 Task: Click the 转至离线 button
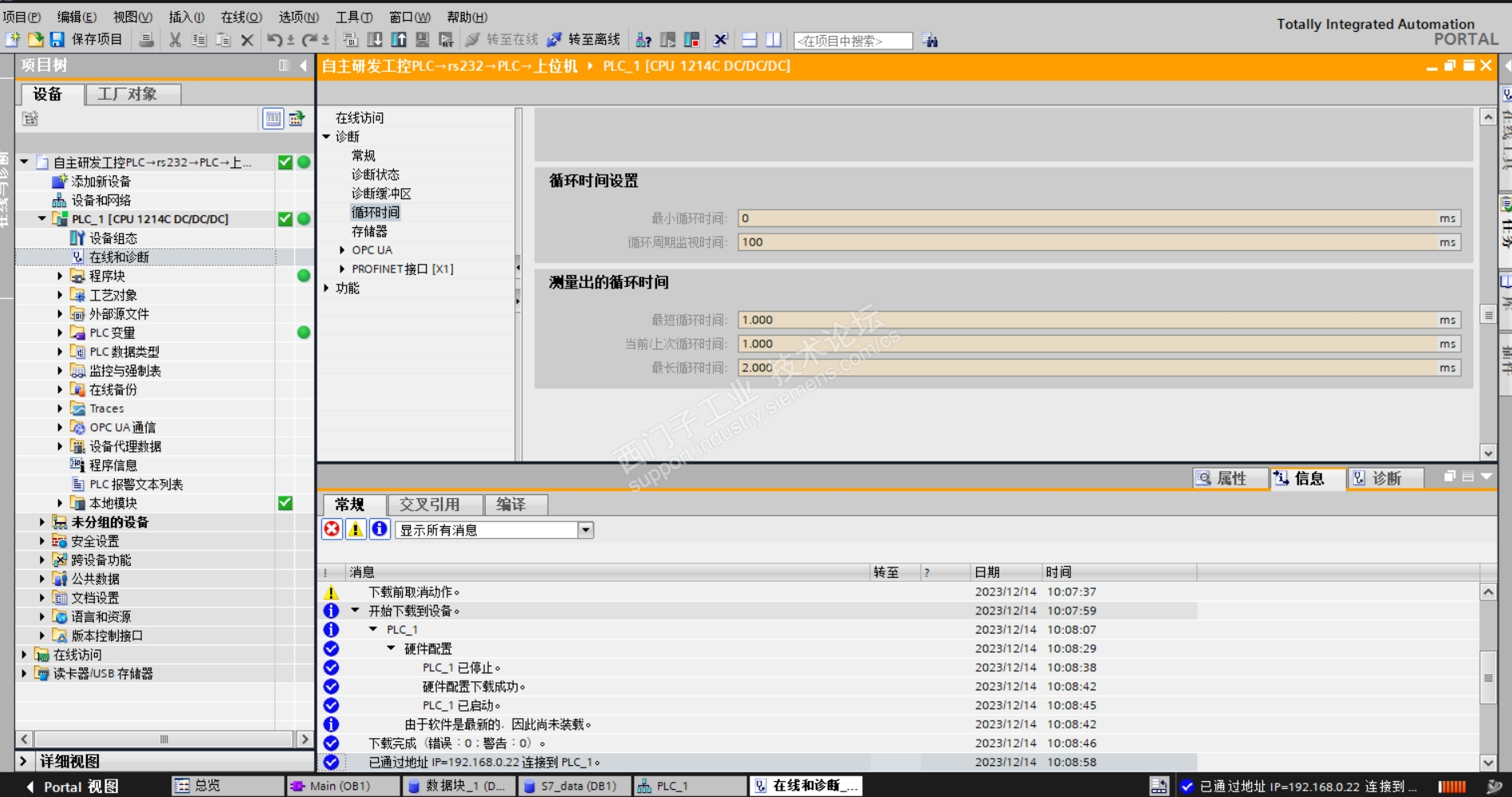pyautogui.click(x=584, y=40)
